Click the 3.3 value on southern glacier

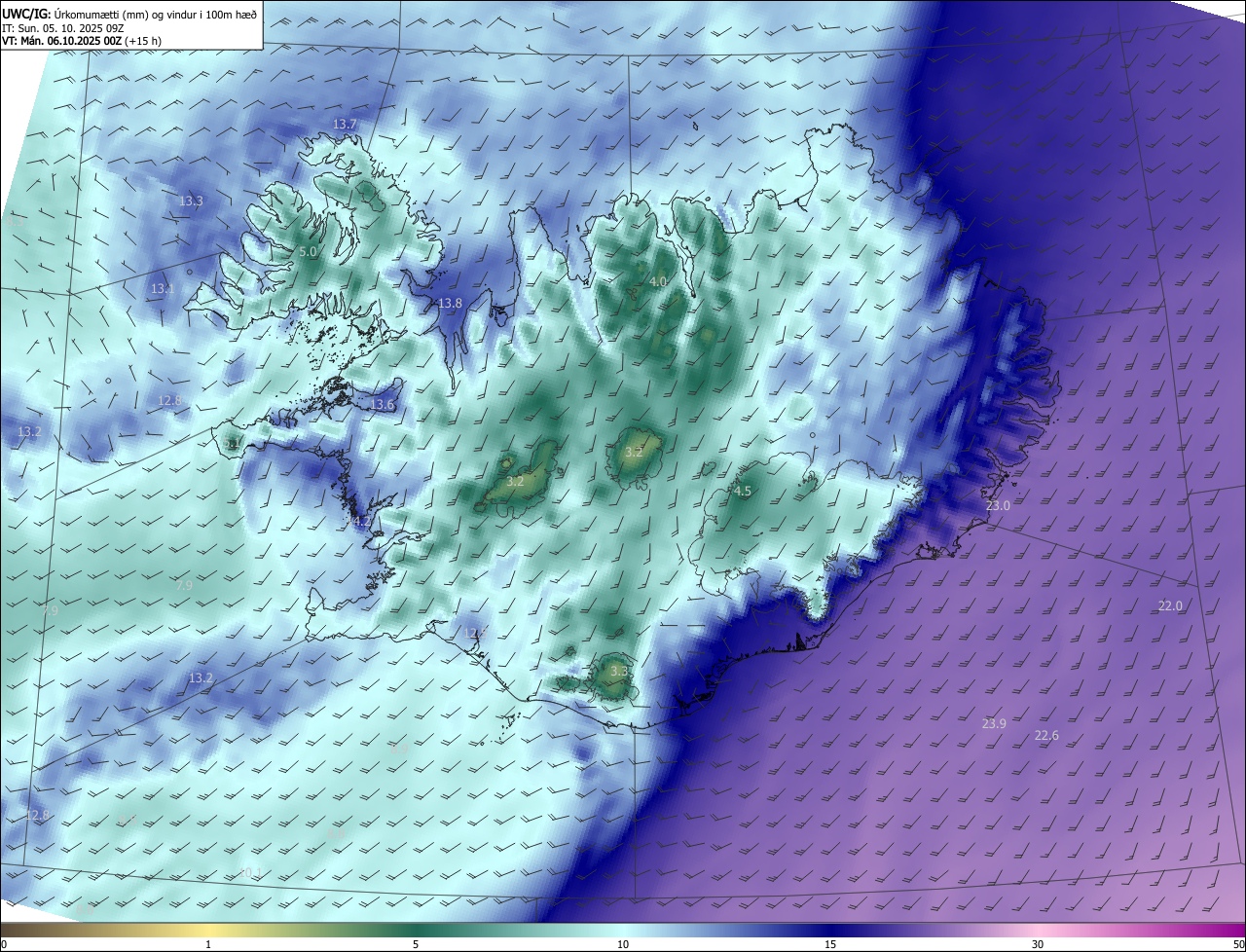pos(619,672)
